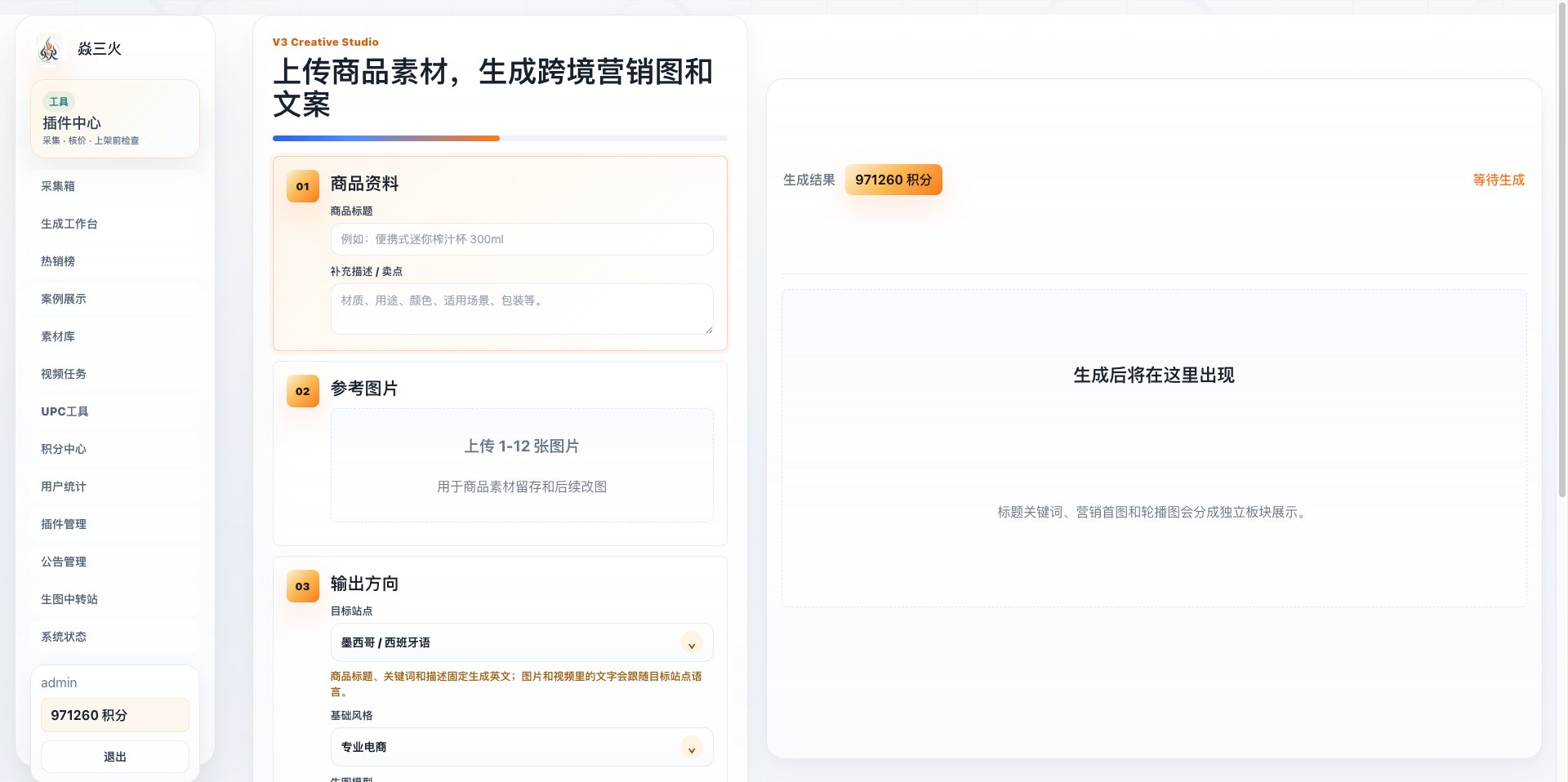The height and width of the screenshot is (782, 1568).
Task: Open 案例展示 page
Action: pyautogui.click(x=115, y=299)
